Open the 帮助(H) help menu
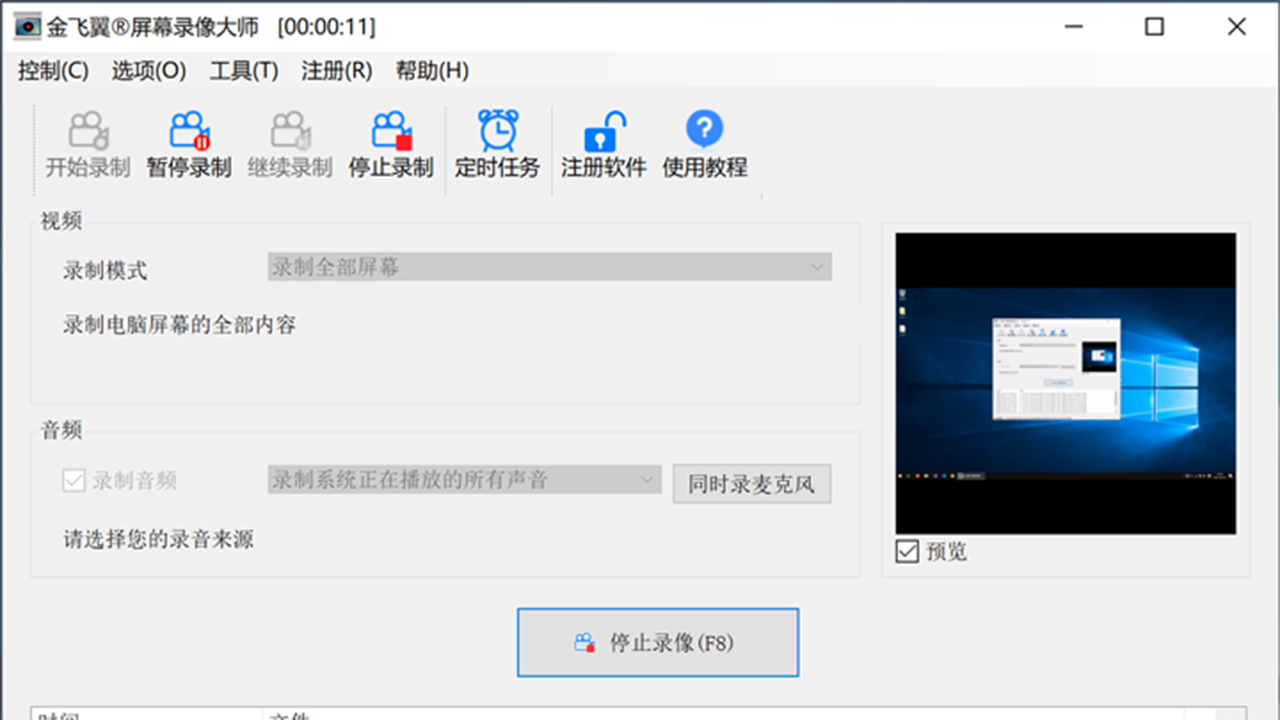Image resolution: width=1280 pixels, height=720 pixels. tap(432, 71)
